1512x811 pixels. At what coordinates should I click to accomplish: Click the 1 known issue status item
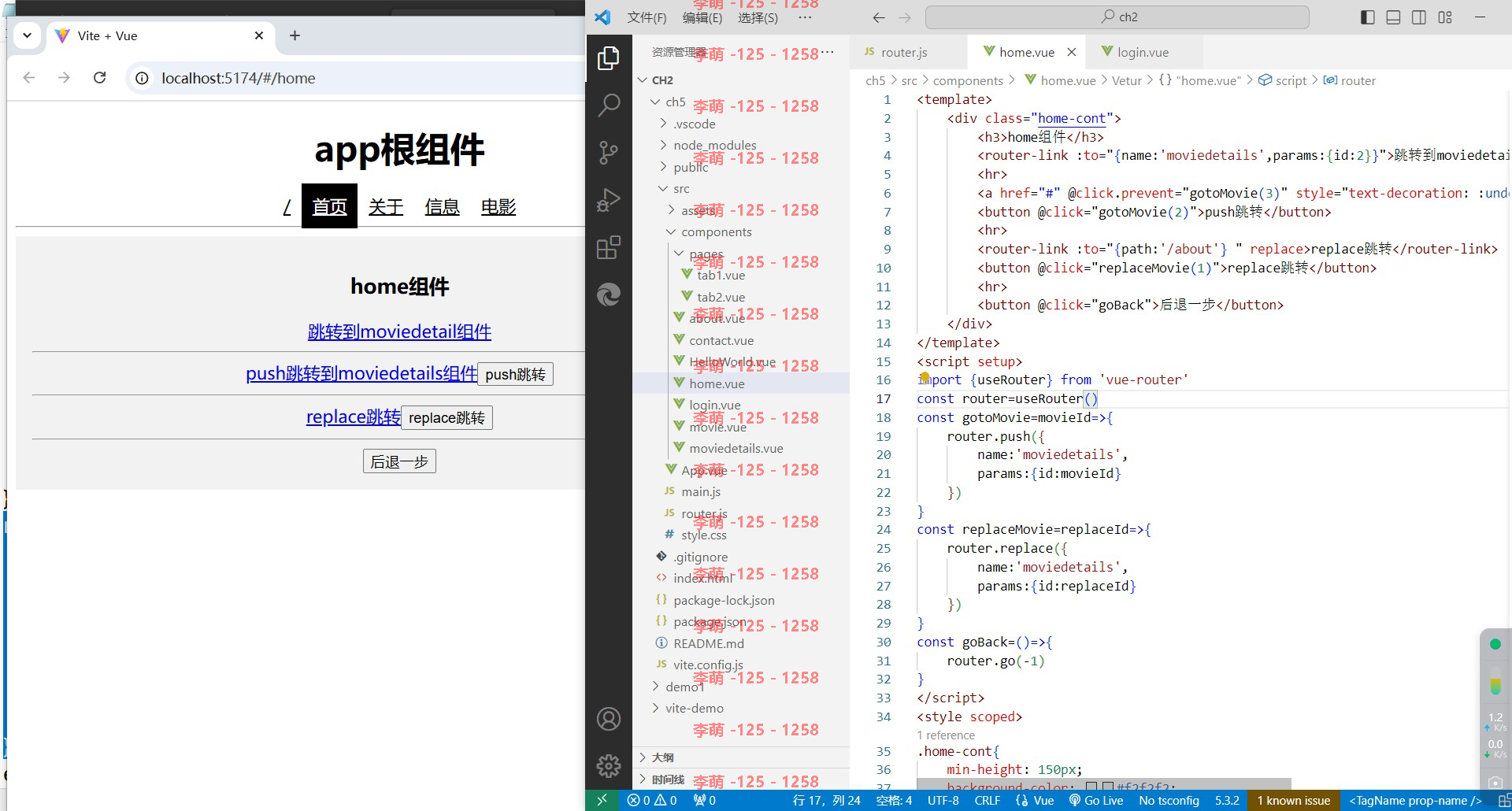tap(1293, 800)
